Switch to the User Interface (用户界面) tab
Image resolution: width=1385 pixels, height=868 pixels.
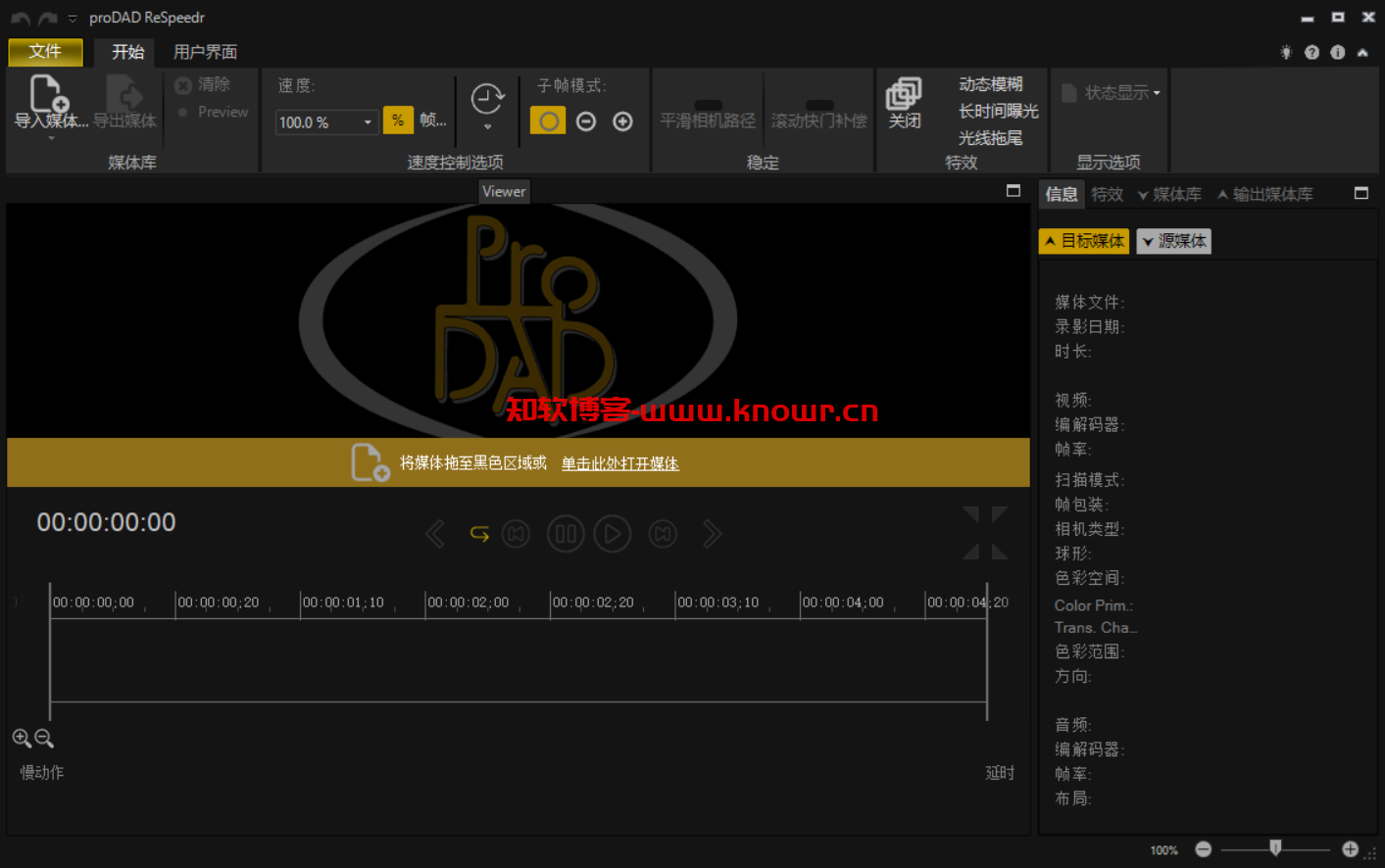(x=205, y=52)
